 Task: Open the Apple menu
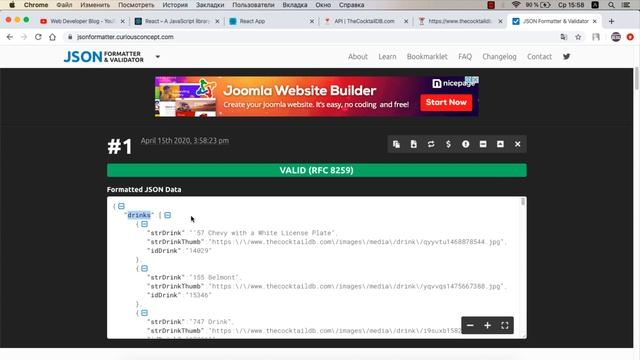tap(12, 5)
